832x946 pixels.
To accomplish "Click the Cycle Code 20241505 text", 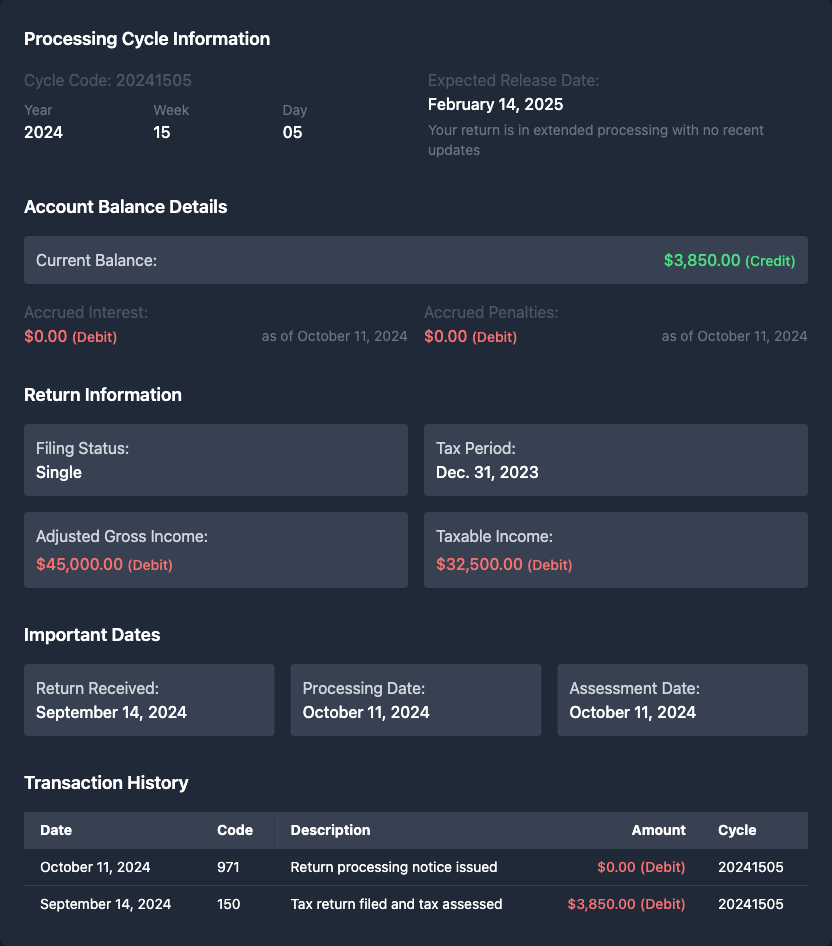I will [x=108, y=80].
